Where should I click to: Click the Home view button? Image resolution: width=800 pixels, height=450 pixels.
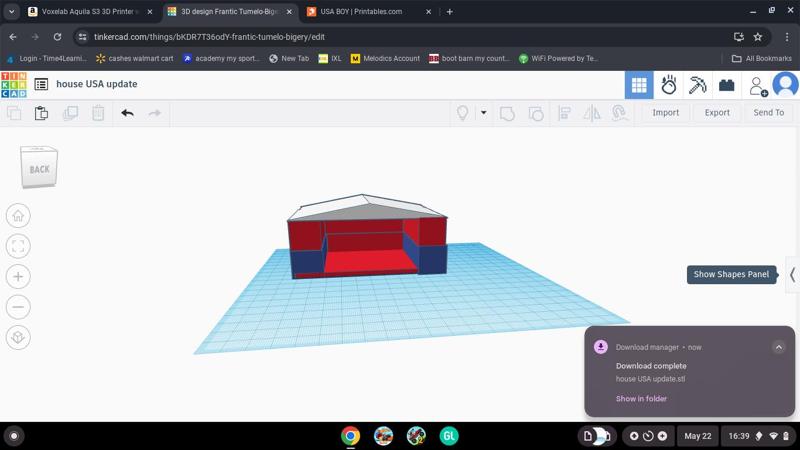(18, 216)
